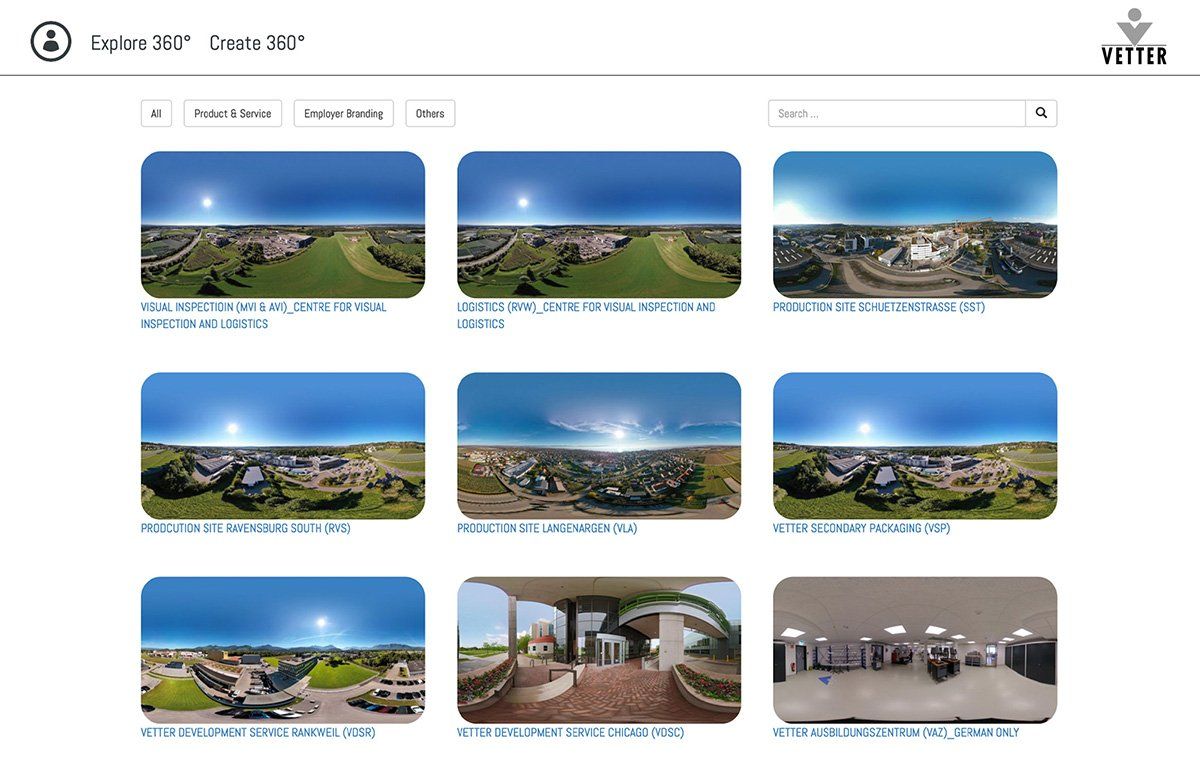Image resolution: width=1200 pixels, height=758 pixels.
Task: Select the All filter
Action: point(156,113)
